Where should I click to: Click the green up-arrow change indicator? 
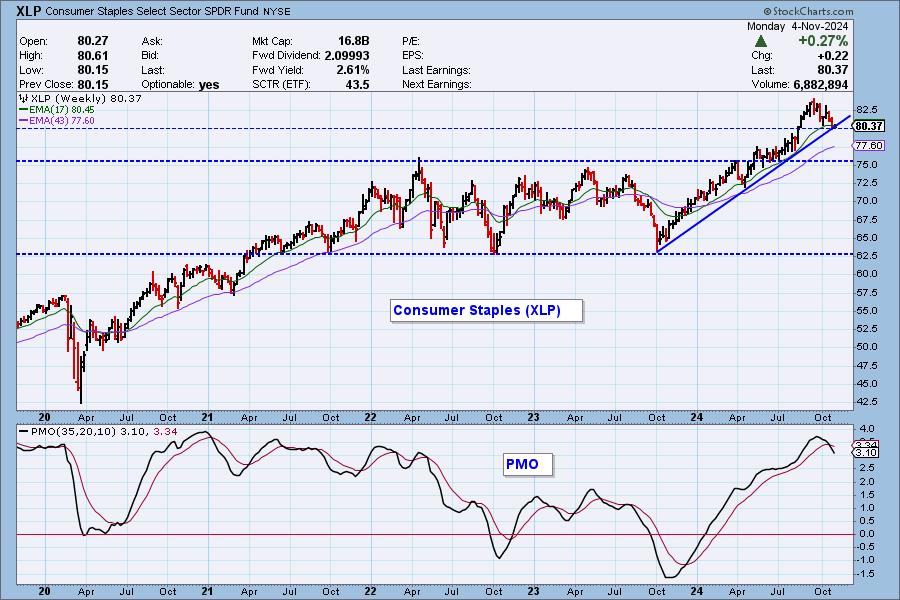click(x=761, y=41)
